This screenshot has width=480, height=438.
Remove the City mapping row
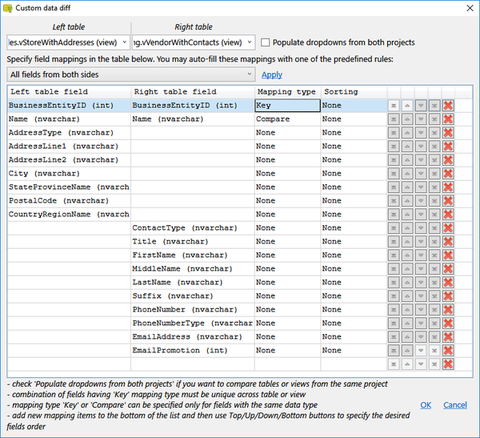pyautogui.click(x=448, y=174)
